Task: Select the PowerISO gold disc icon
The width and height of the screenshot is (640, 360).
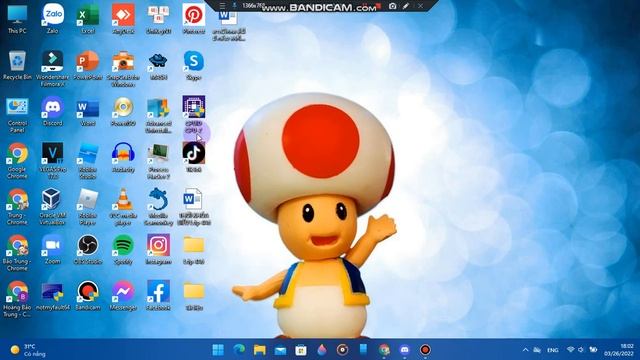Action: click(123, 111)
